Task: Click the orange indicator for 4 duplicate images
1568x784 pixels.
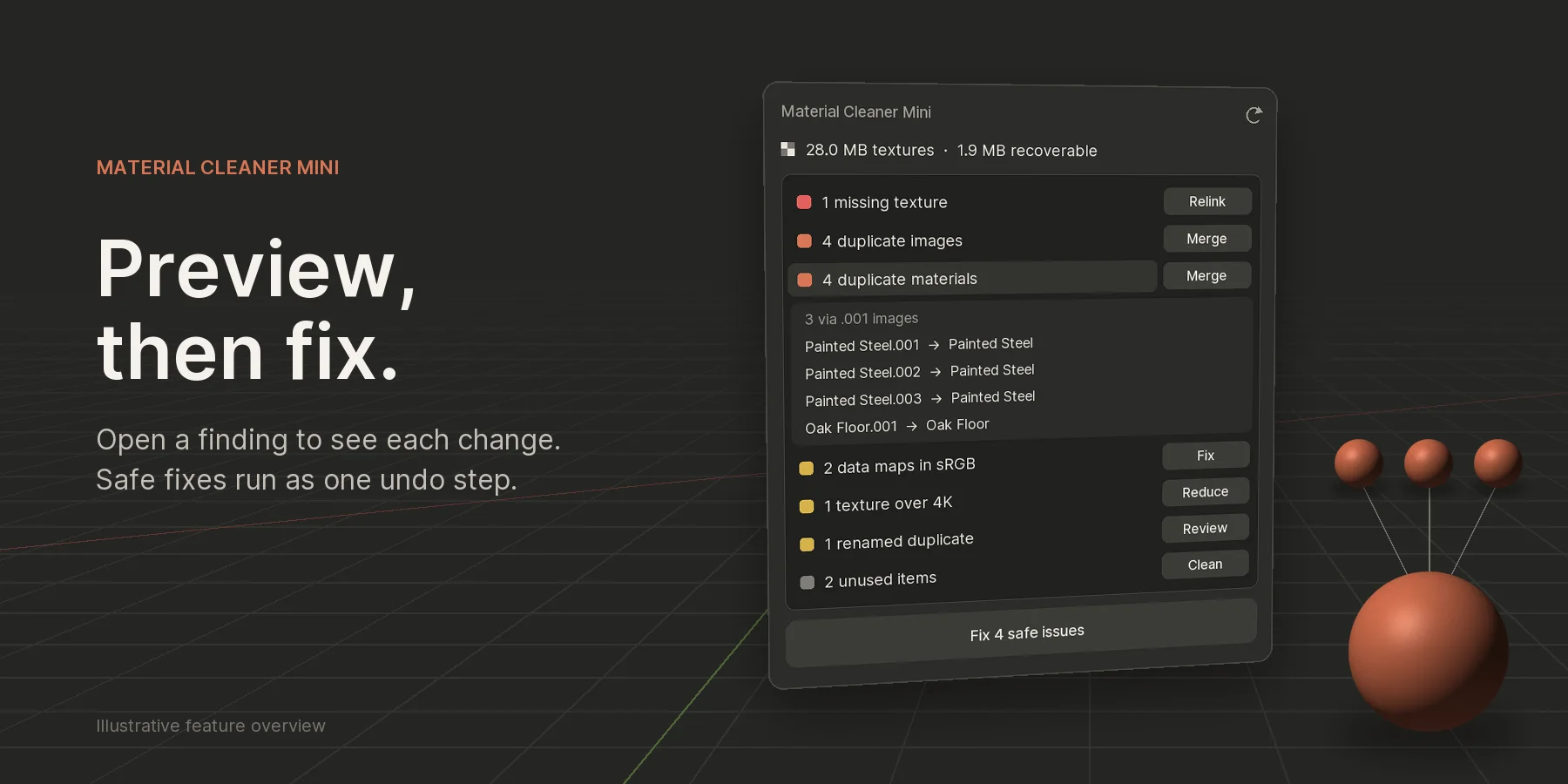Action: pyautogui.click(x=804, y=240)
